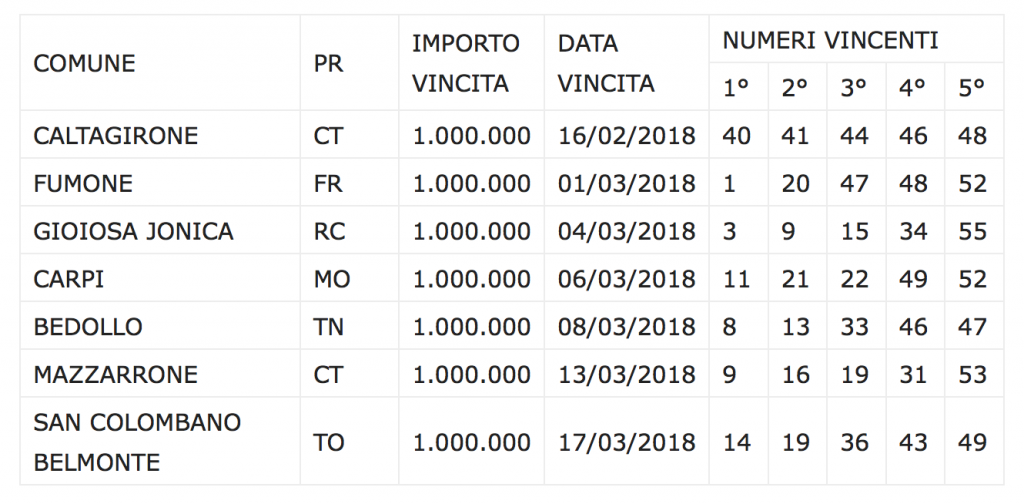This screenshot has height=504, width=1024.
Task: Select the FUMONE row name
Action: click(83, 183)
